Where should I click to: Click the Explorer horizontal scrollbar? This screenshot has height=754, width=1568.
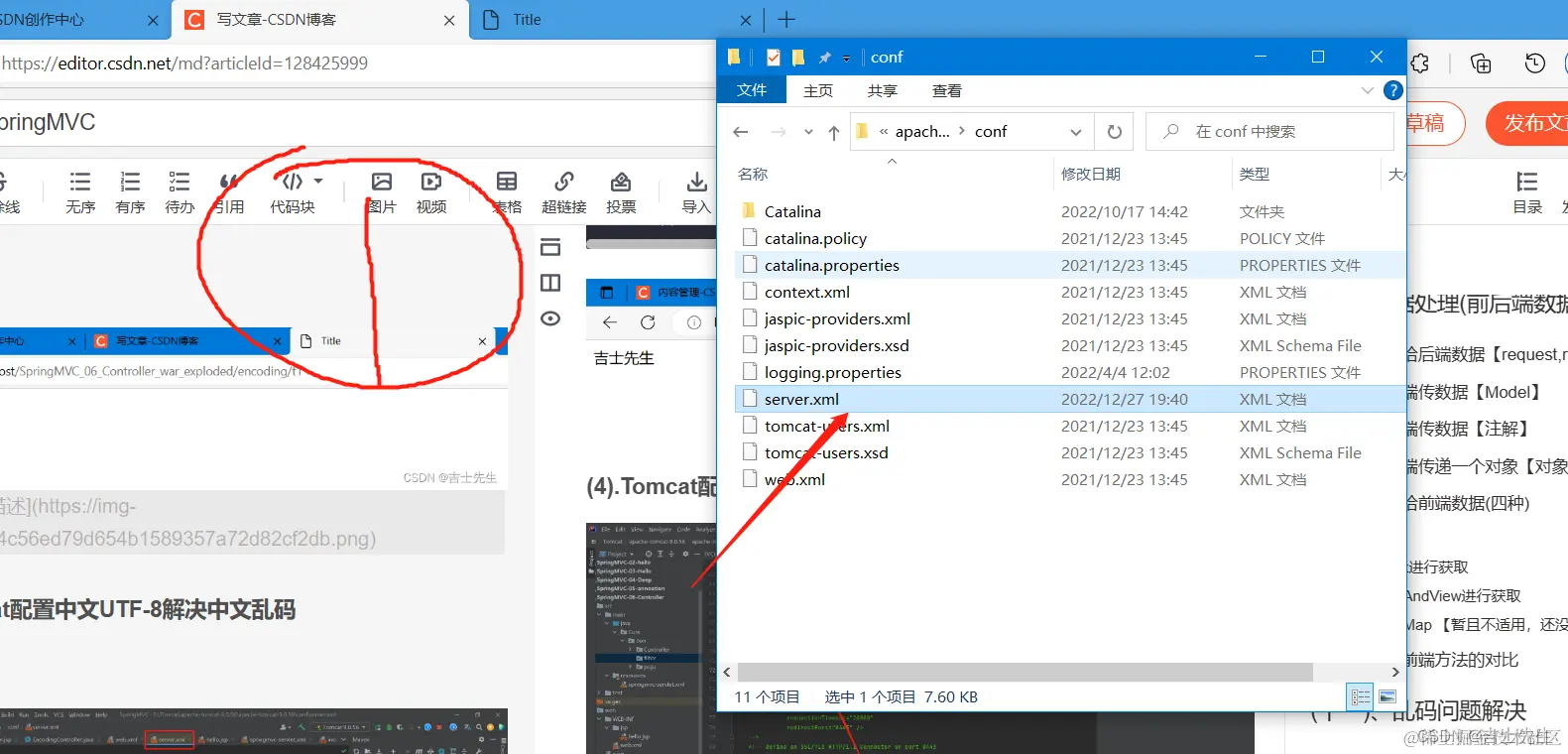1025,672
